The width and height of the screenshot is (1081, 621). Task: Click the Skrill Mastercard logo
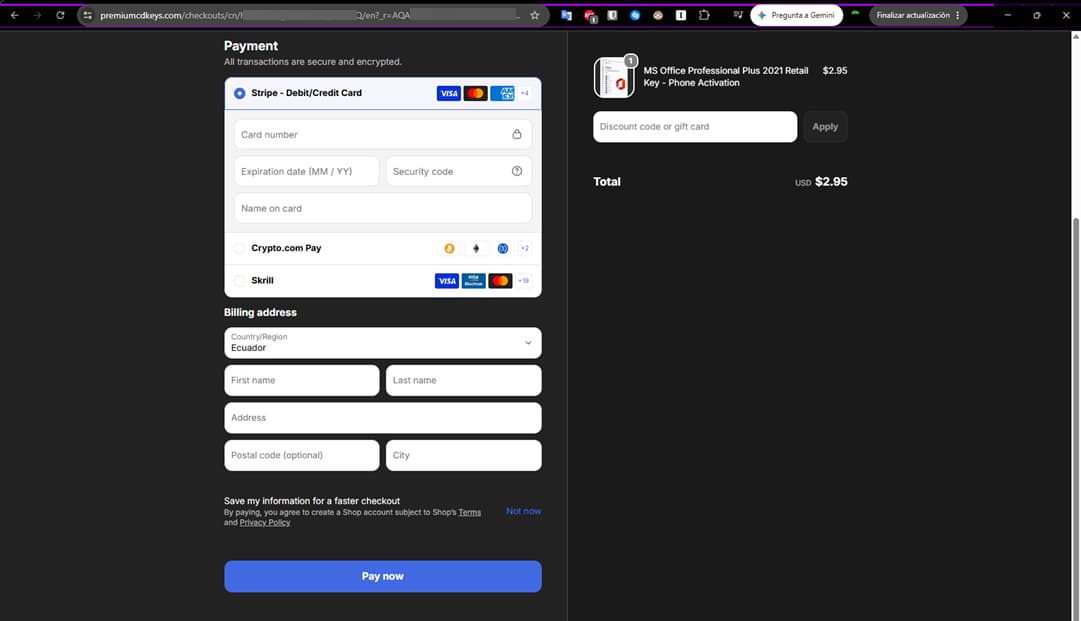pos(501,281)
